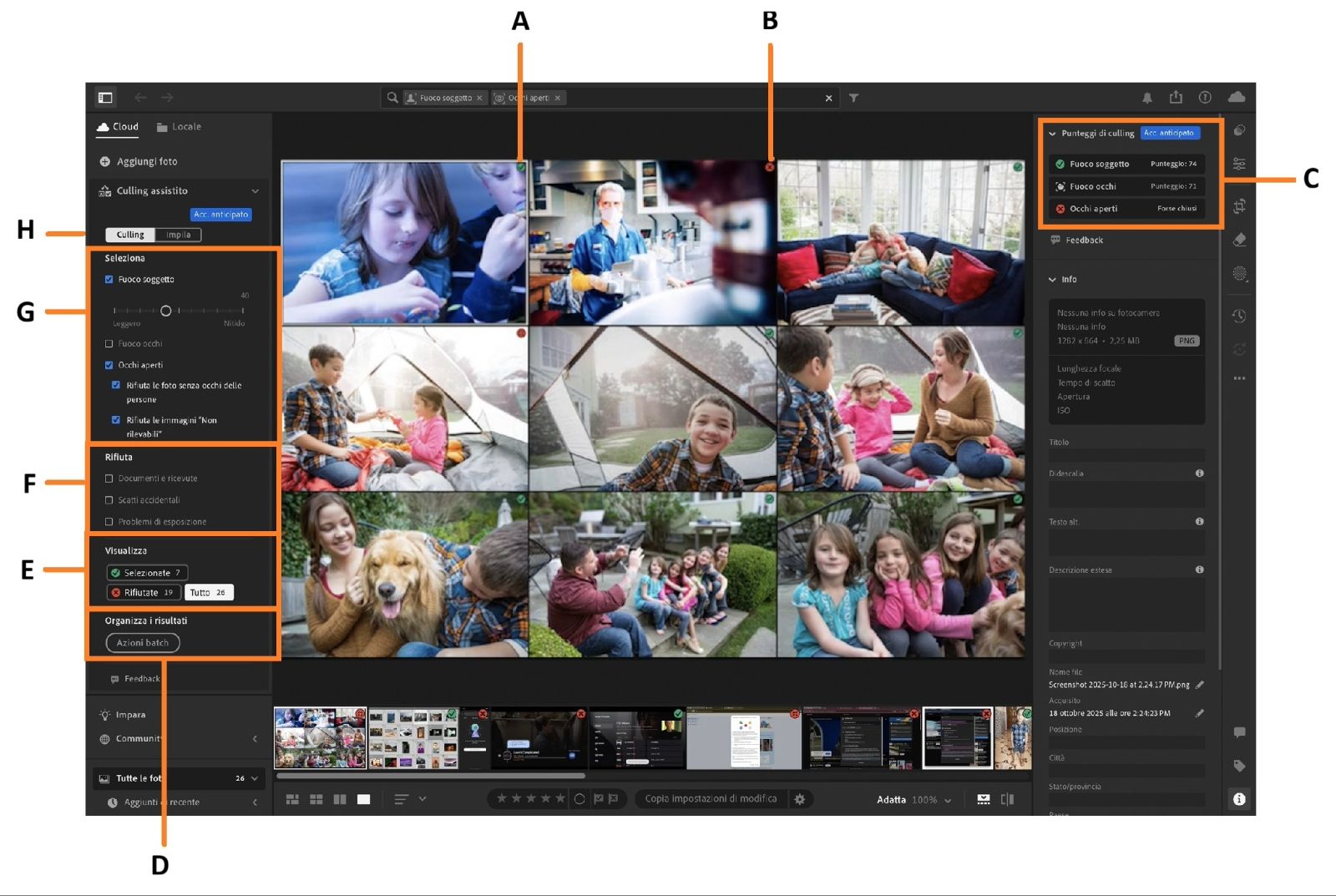Adjust the Fuoco soggetto sharpness slider handle
Viewport: 1336px width, 896px height.
(165, 311)
